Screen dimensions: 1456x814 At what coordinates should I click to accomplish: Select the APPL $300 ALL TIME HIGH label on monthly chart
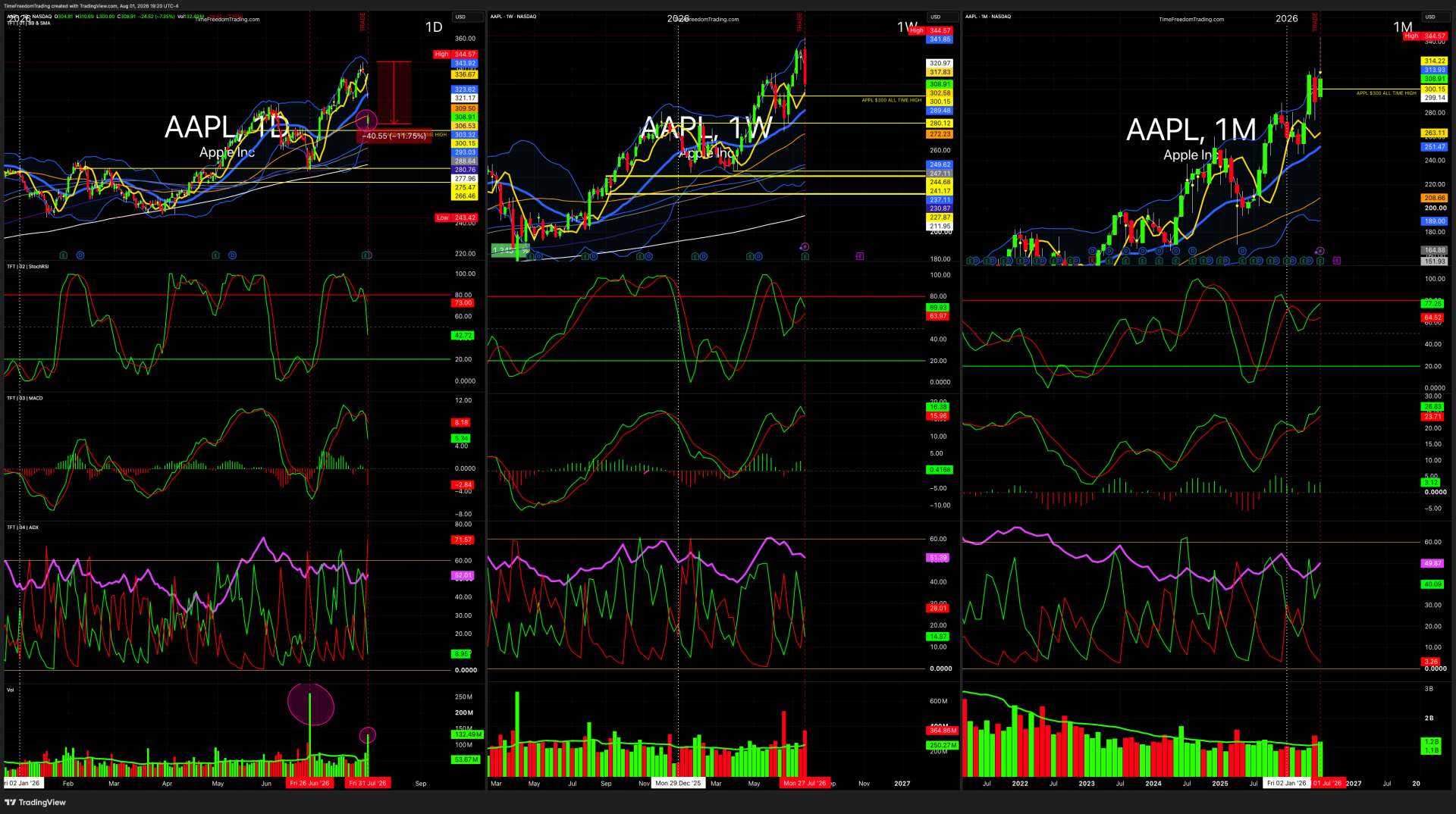point(1386,93)
